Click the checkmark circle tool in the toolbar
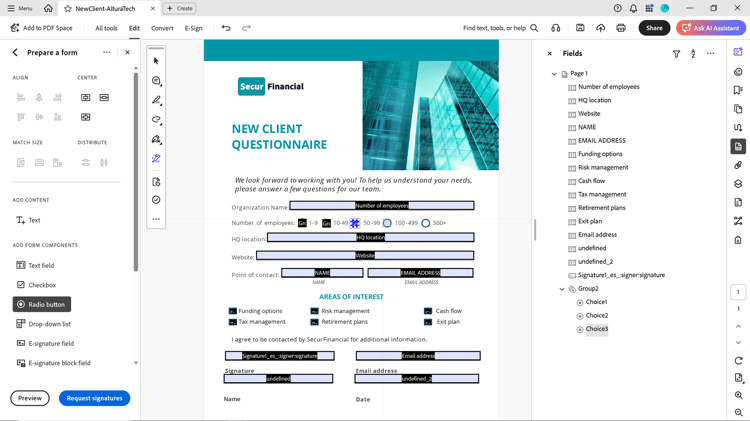The height and width of the screenshot is (421, 750). 156,200
